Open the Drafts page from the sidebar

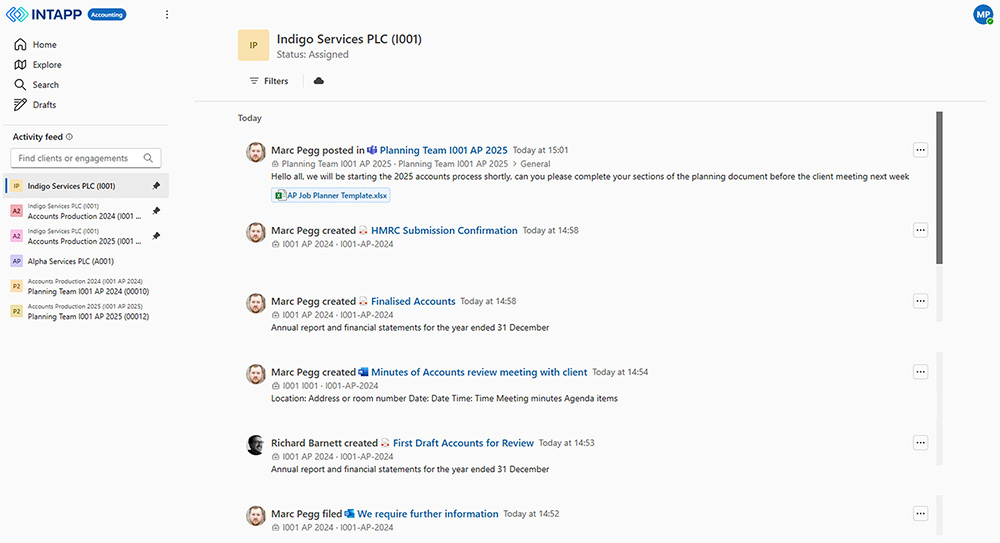click(44, 105)
